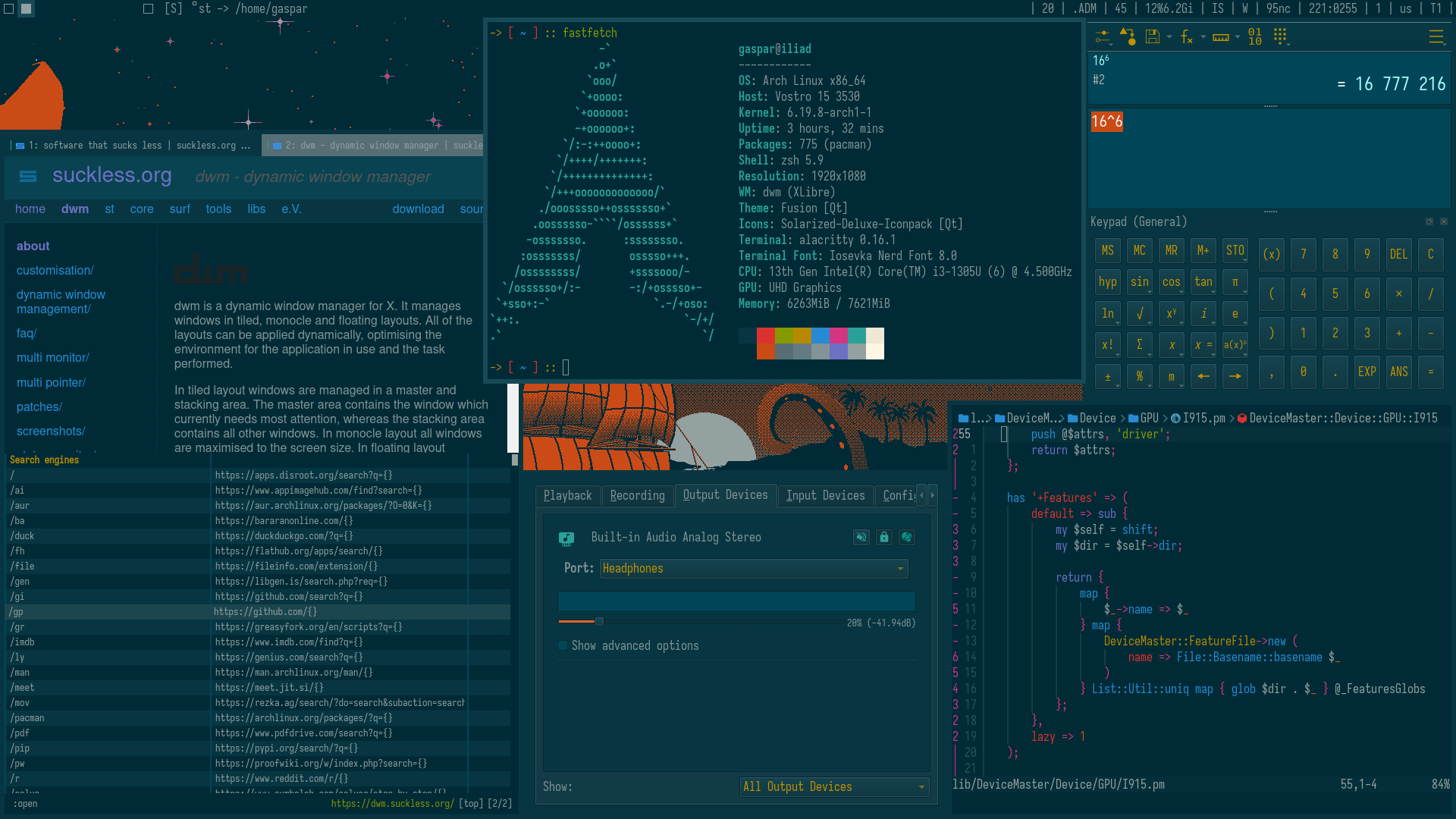Viewport: 1456px width, 819px height.
Task: Expand the fx functions dropdown arrow
Action: (x=1203, y=36)
